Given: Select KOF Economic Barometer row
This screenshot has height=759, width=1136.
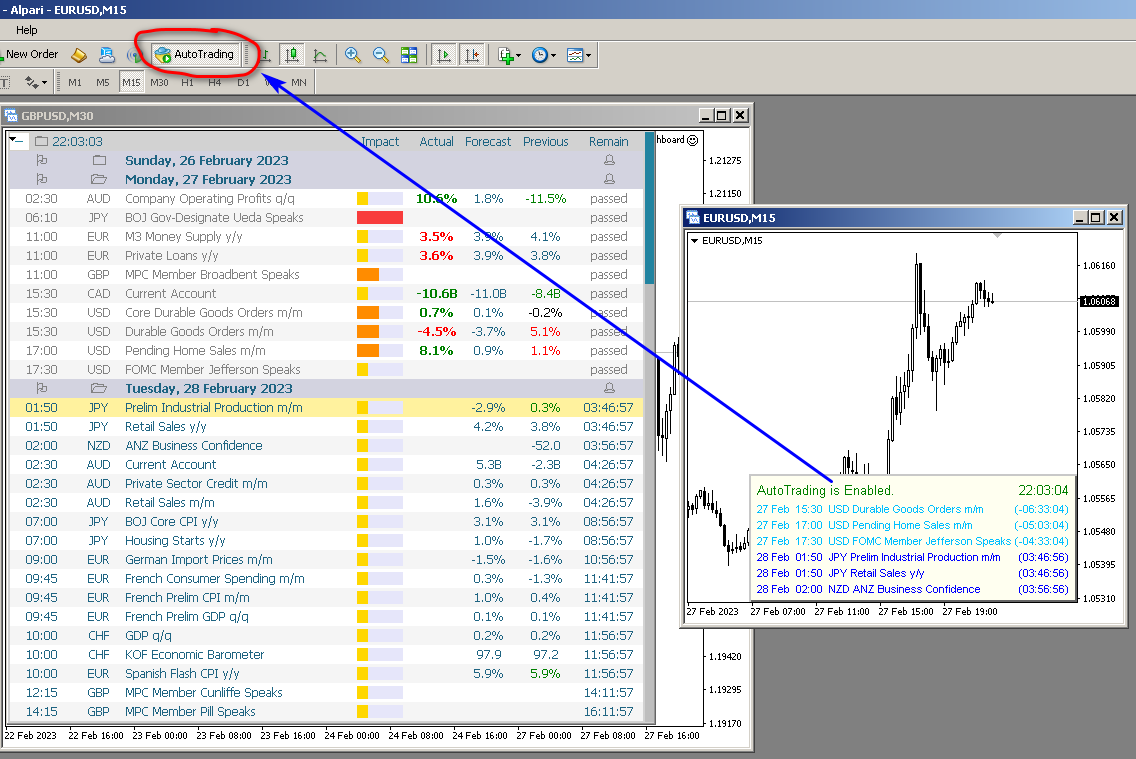Looking at the screenshot, I should [x=326, y=655].
